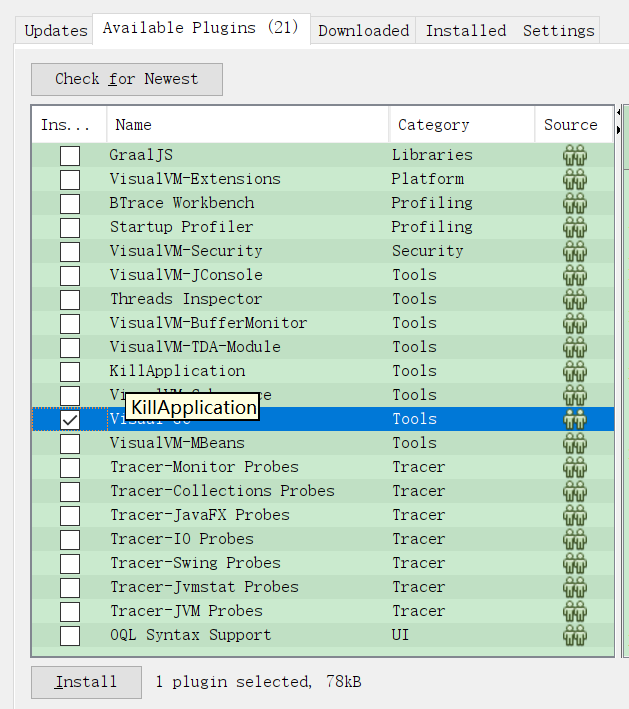Enable the Startup Profiler checkbox
Viewport: 629px width, 709px height.
[70, 227]
